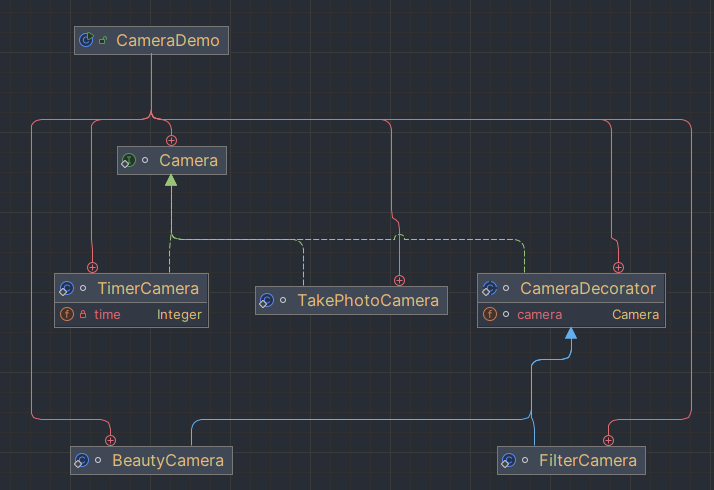This screenshot has width=714, height=490.
Task: Select the FilterCamera class node
Action: pos(571,460)
